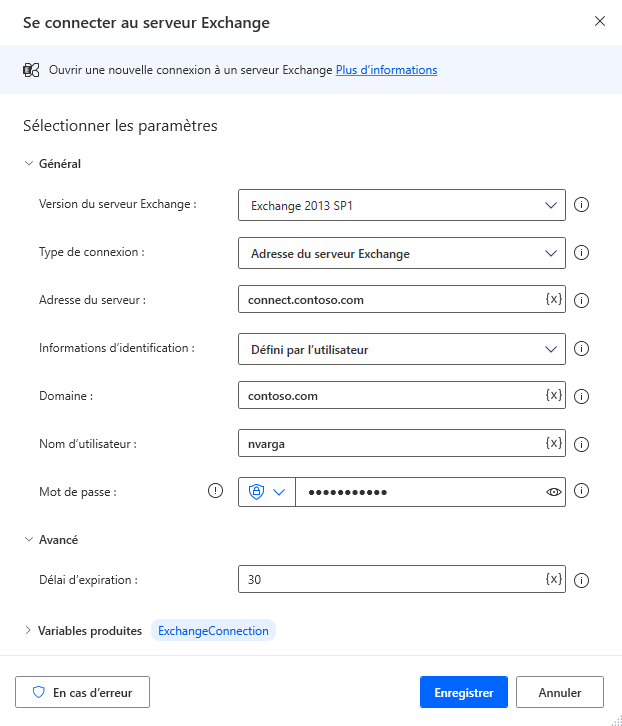Viewport: 622px width, 726px height.
Task: Click info icon for Version du serveur Exchange
Action: (581, 204)
